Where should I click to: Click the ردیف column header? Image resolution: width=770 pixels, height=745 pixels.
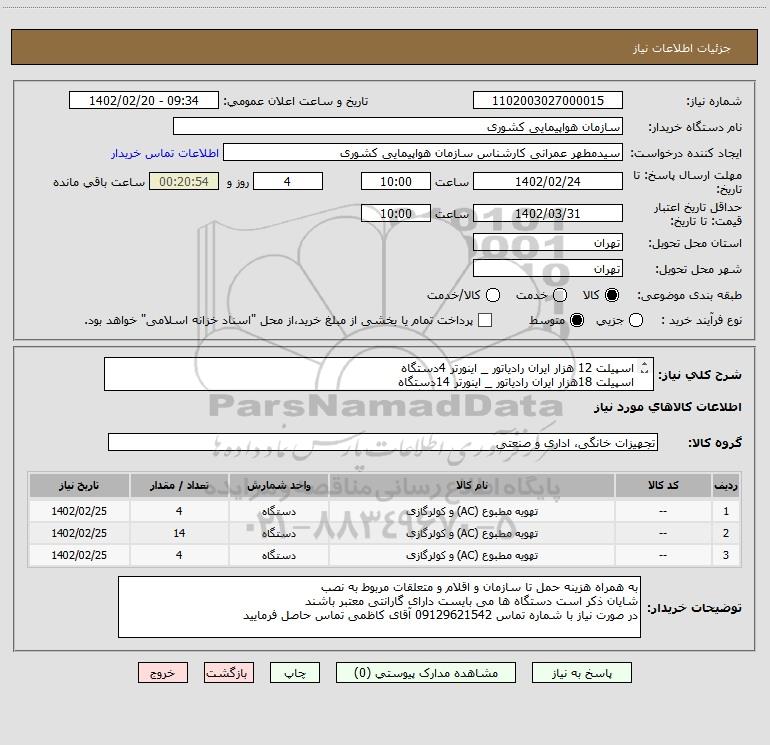coord(726,486)
